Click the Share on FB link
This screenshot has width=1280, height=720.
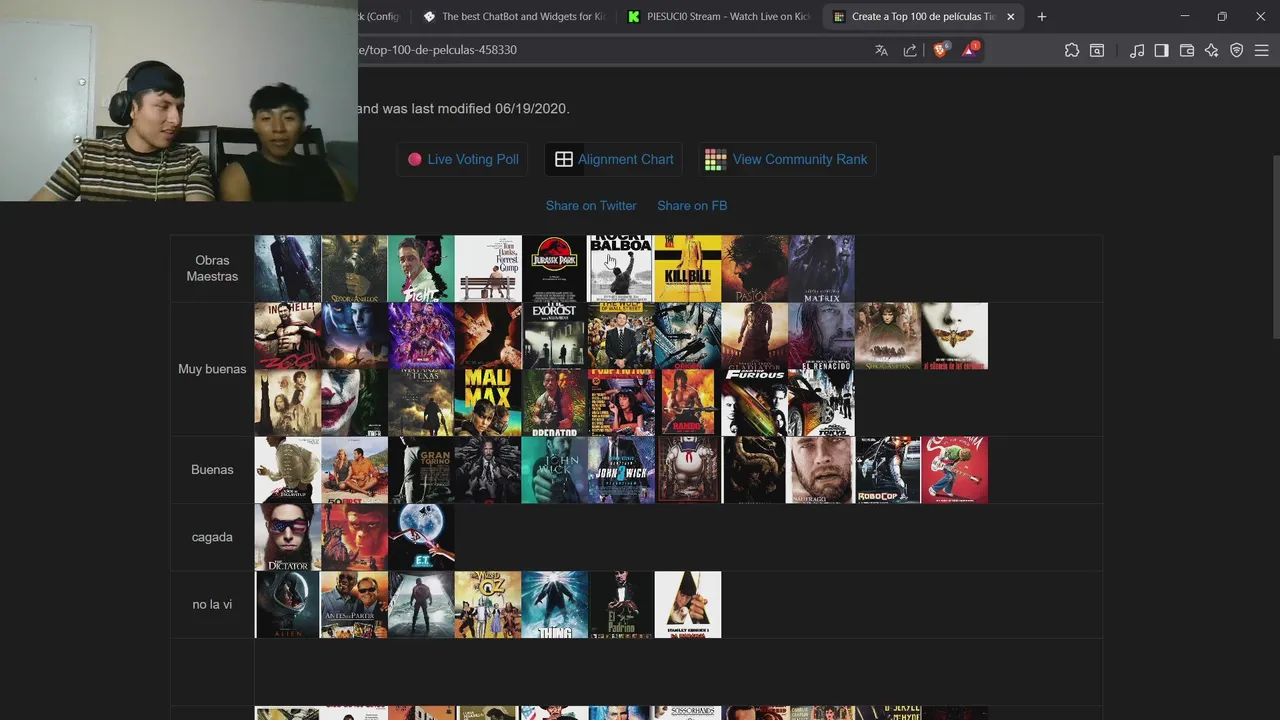tap(692, 205)
